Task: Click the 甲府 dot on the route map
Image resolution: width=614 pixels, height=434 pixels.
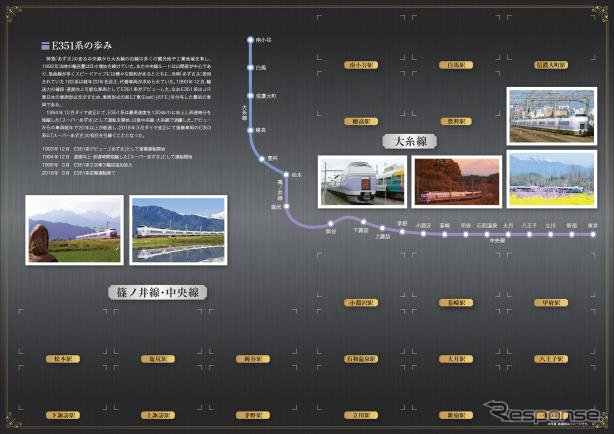Action: [x=466, y=235]
